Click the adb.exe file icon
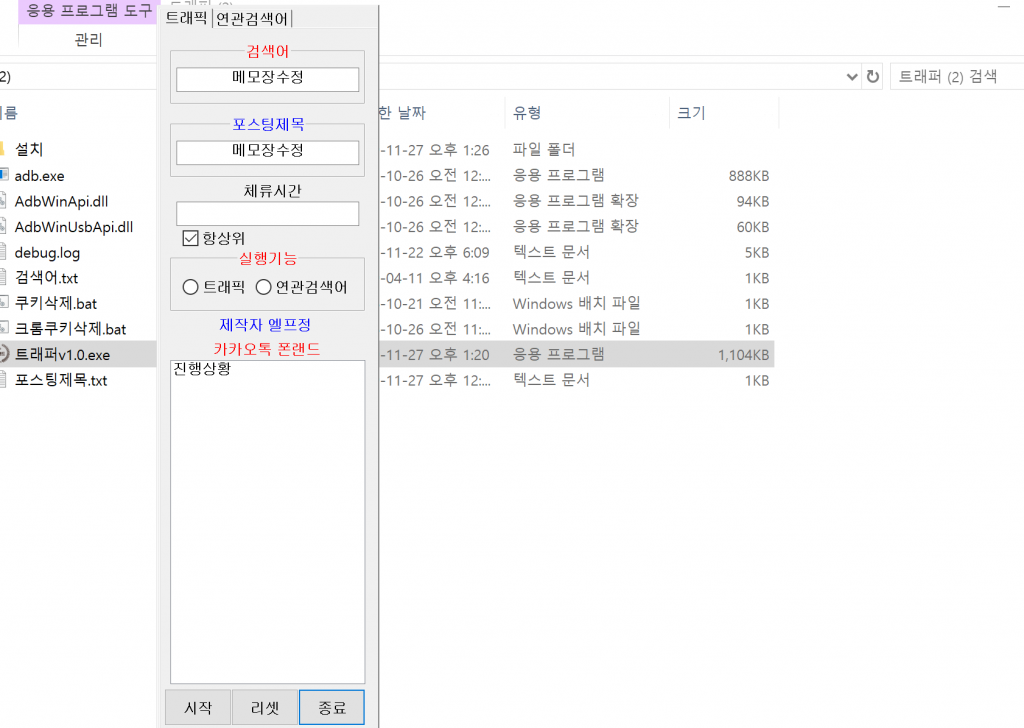The height and width of the screenshot is (728, 1024). click(3, 176)
